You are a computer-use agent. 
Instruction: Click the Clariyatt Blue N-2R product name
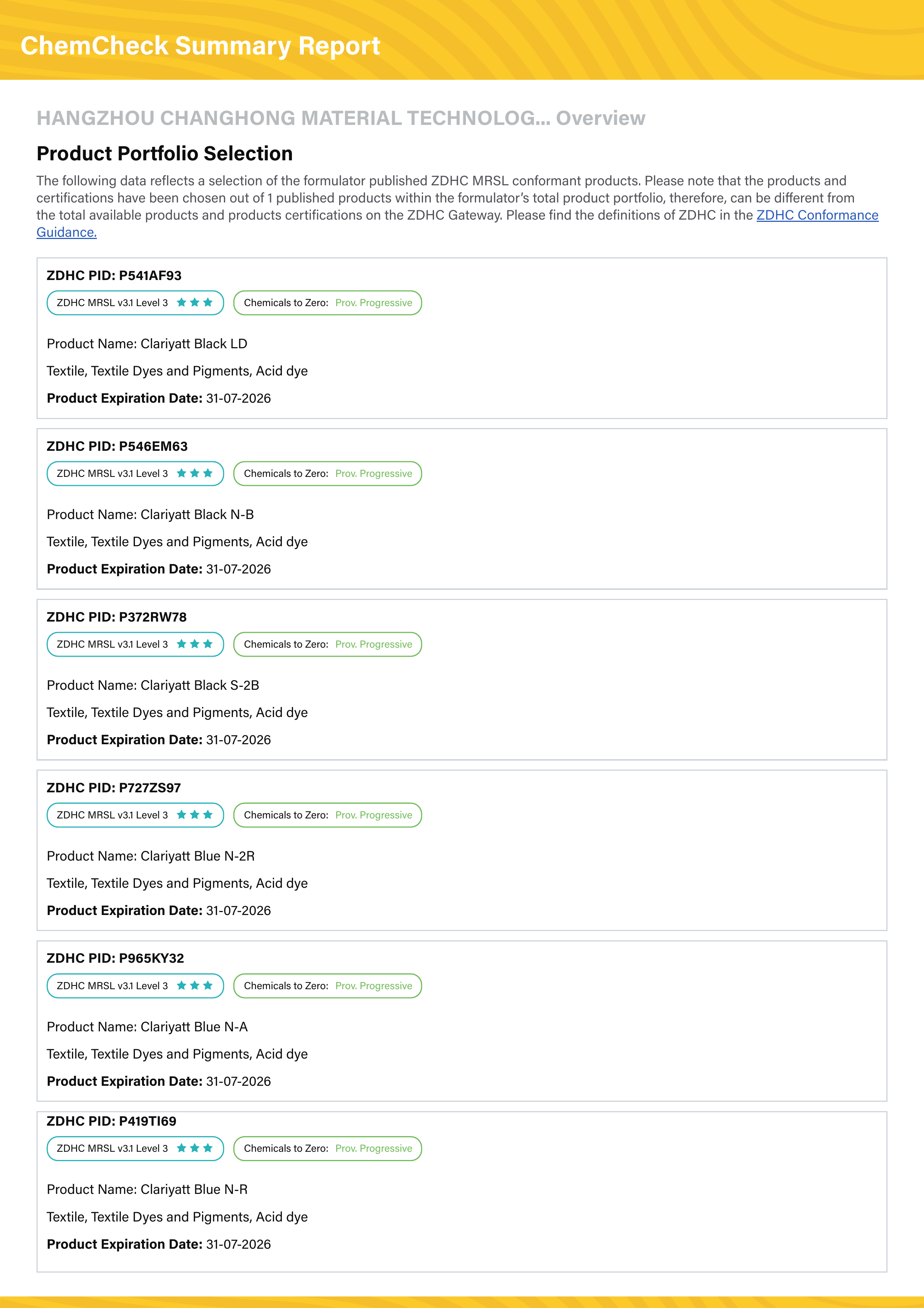(x=150, y=856)
